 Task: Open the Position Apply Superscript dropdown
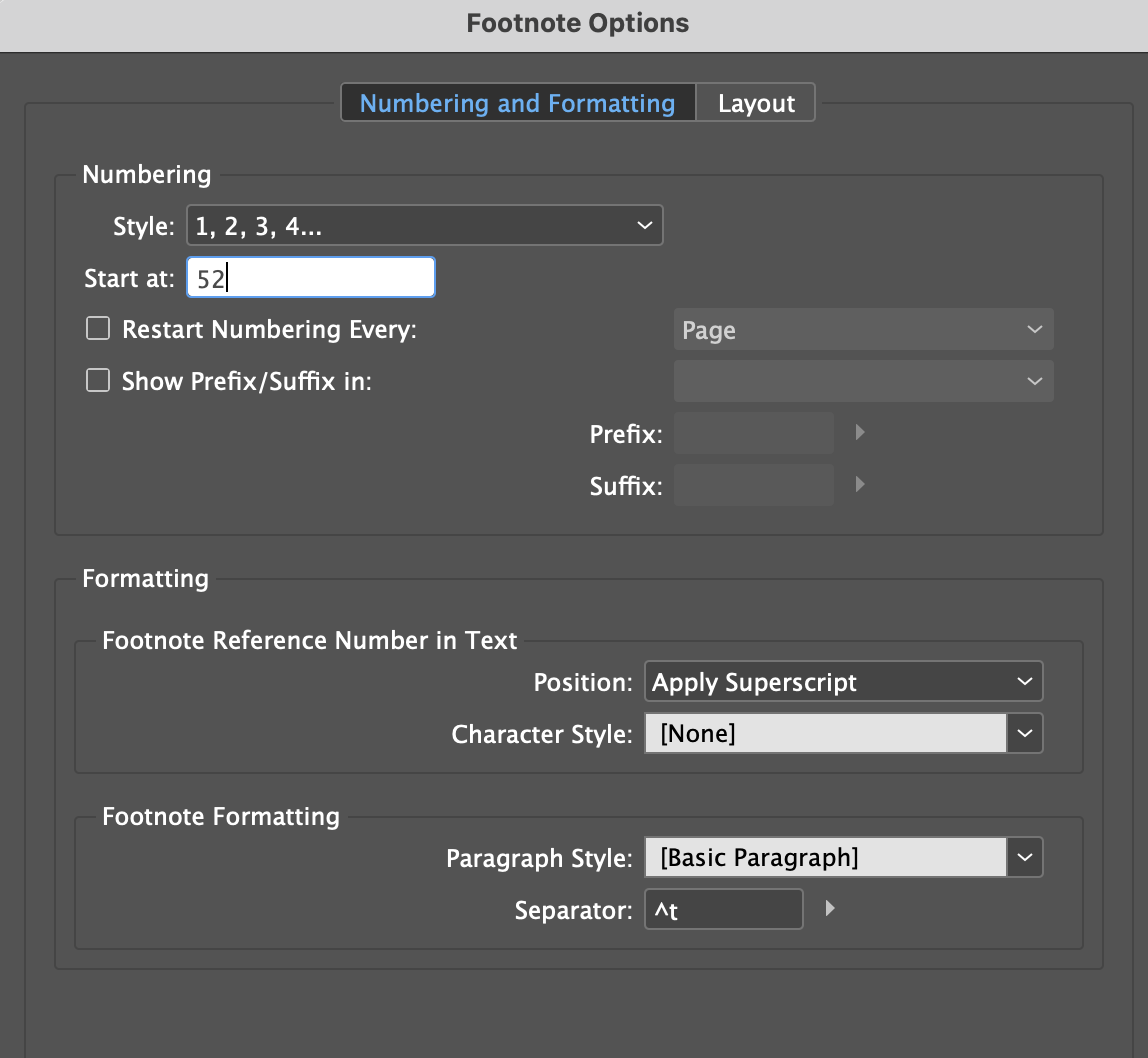843,682
